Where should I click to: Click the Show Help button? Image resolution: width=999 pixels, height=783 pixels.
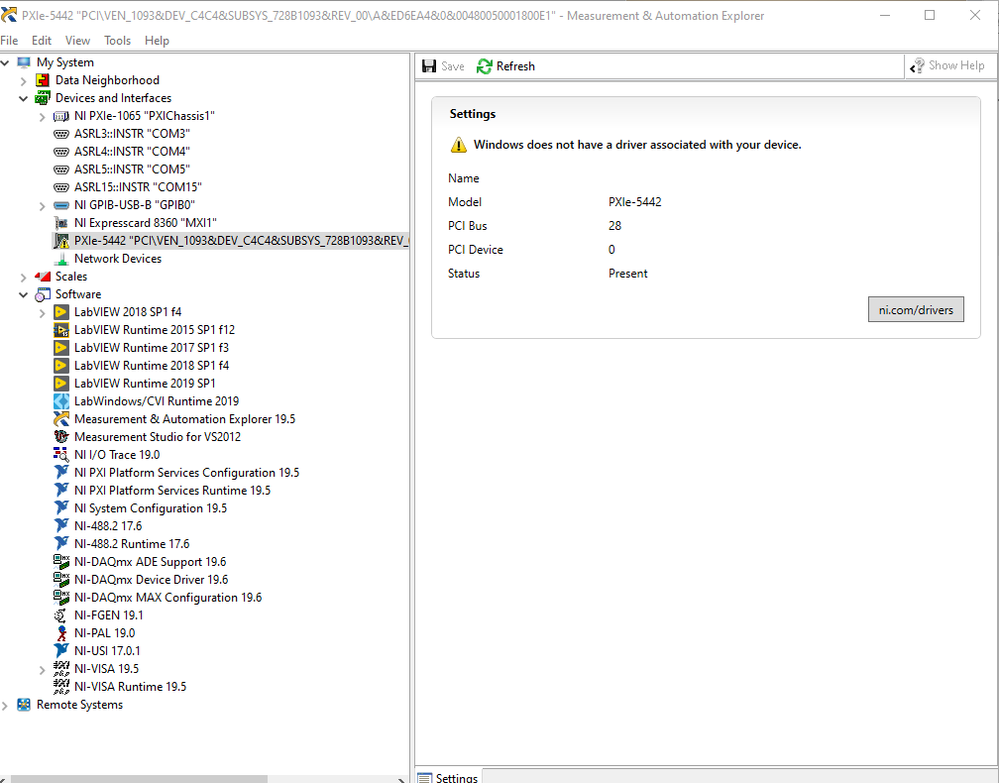947,66
